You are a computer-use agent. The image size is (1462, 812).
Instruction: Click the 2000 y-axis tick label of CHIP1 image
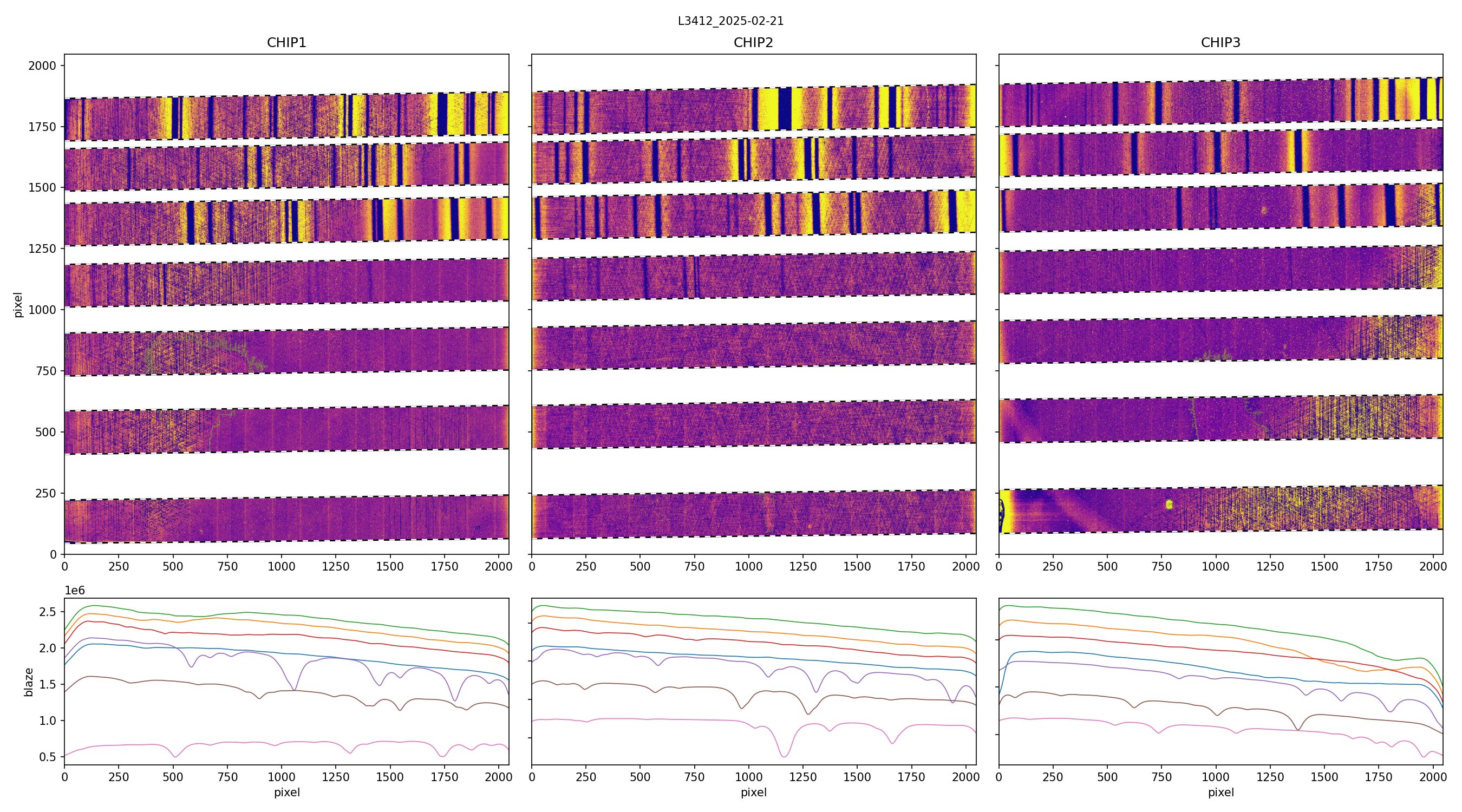pyautogui.click(x=42, y=66)
